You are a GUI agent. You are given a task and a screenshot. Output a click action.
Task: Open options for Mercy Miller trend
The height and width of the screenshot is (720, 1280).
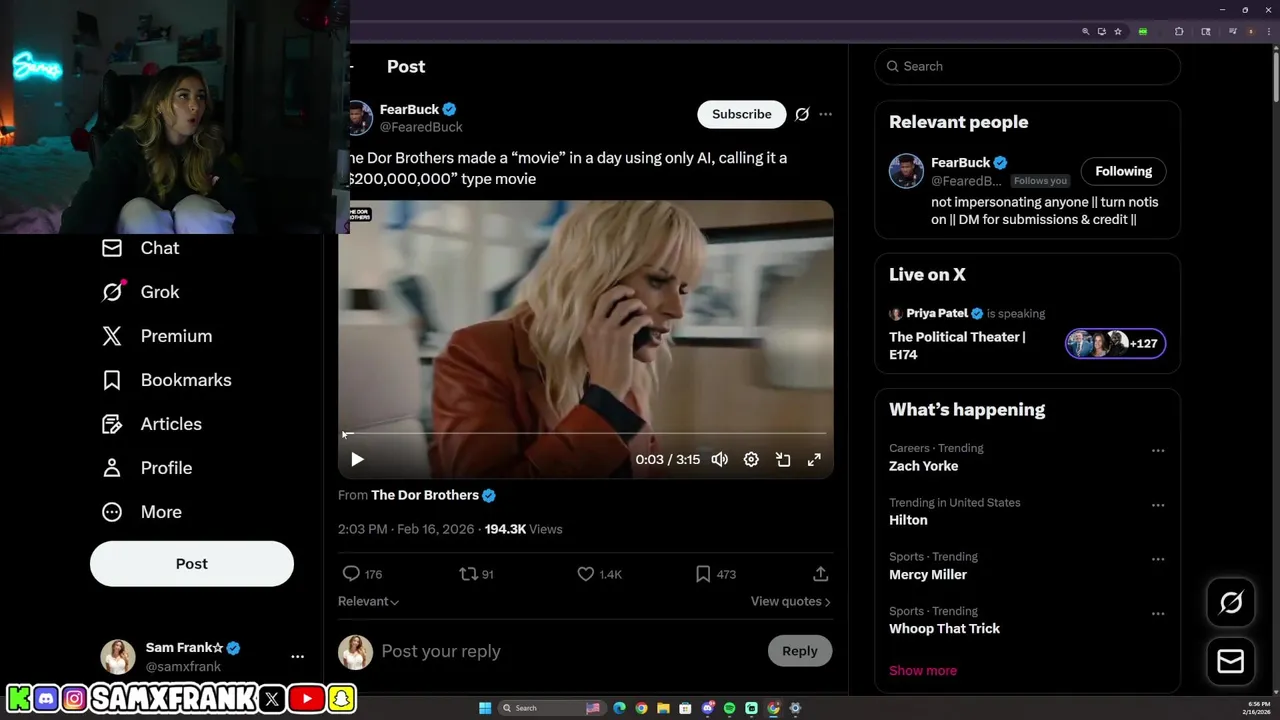point(1158,559)
